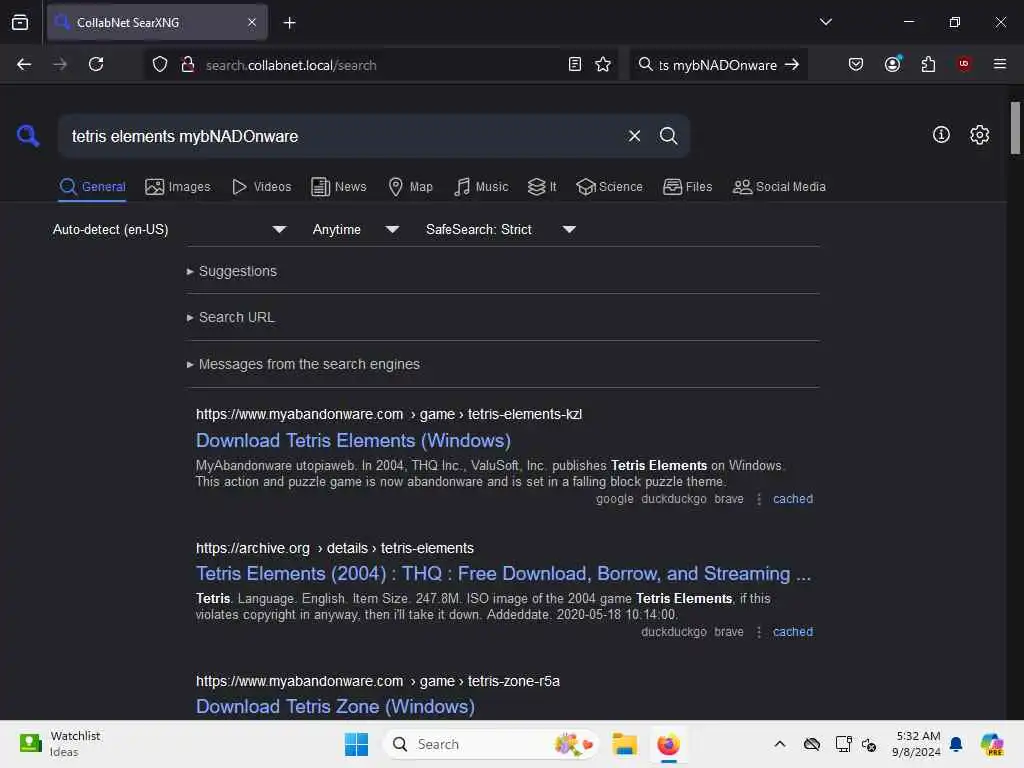Open Firefox View tab icon
Image resolution: width=1024 pixels, height=768 pixels.
point(20,22)
